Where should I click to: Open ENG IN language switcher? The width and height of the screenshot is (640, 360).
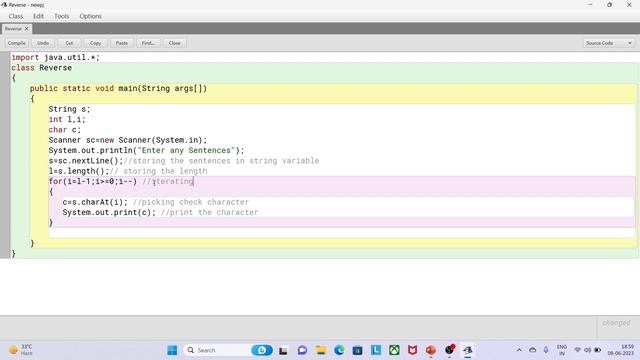(562, 350)
